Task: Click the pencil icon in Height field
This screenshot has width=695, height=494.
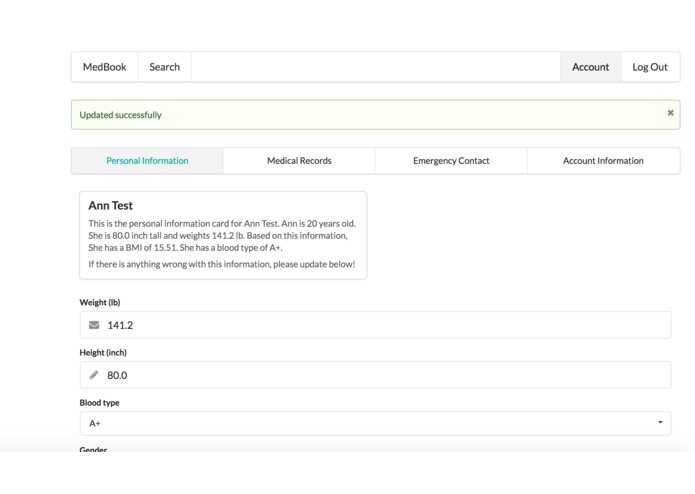Action: (x=94, y=375)
